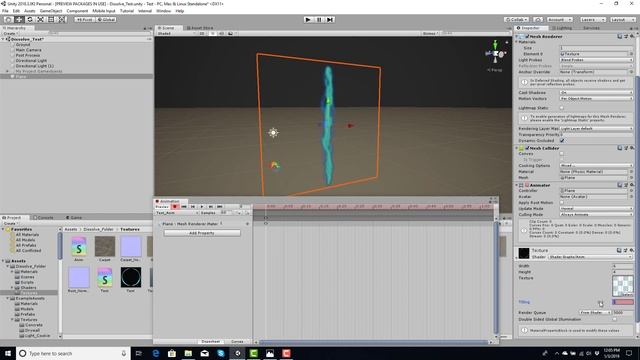Viewport: 640px width, 360px height.
Task: Open Cooking Options dropdown
Action: coord(596,166)
